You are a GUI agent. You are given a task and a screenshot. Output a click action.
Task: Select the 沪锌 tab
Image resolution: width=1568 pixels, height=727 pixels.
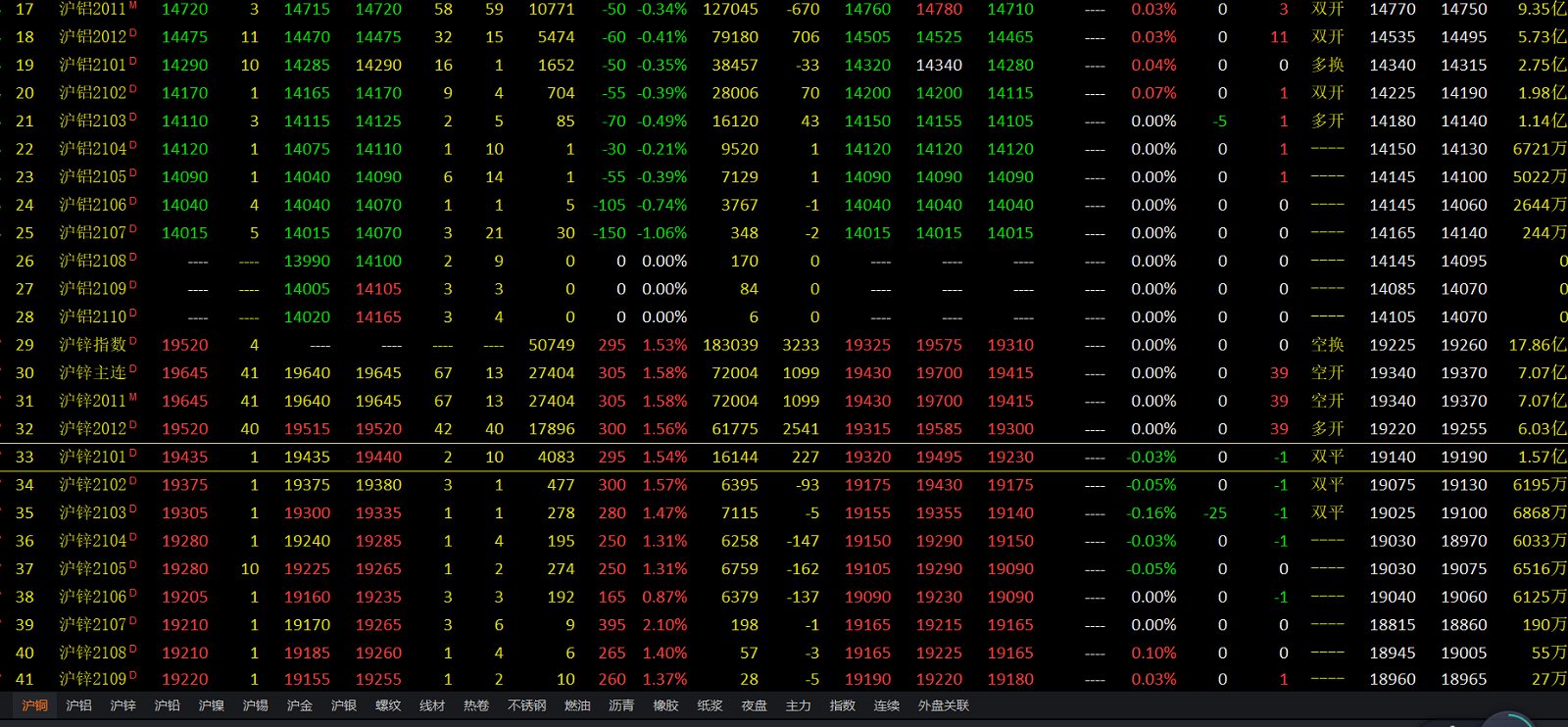click(x=123, y=705)
